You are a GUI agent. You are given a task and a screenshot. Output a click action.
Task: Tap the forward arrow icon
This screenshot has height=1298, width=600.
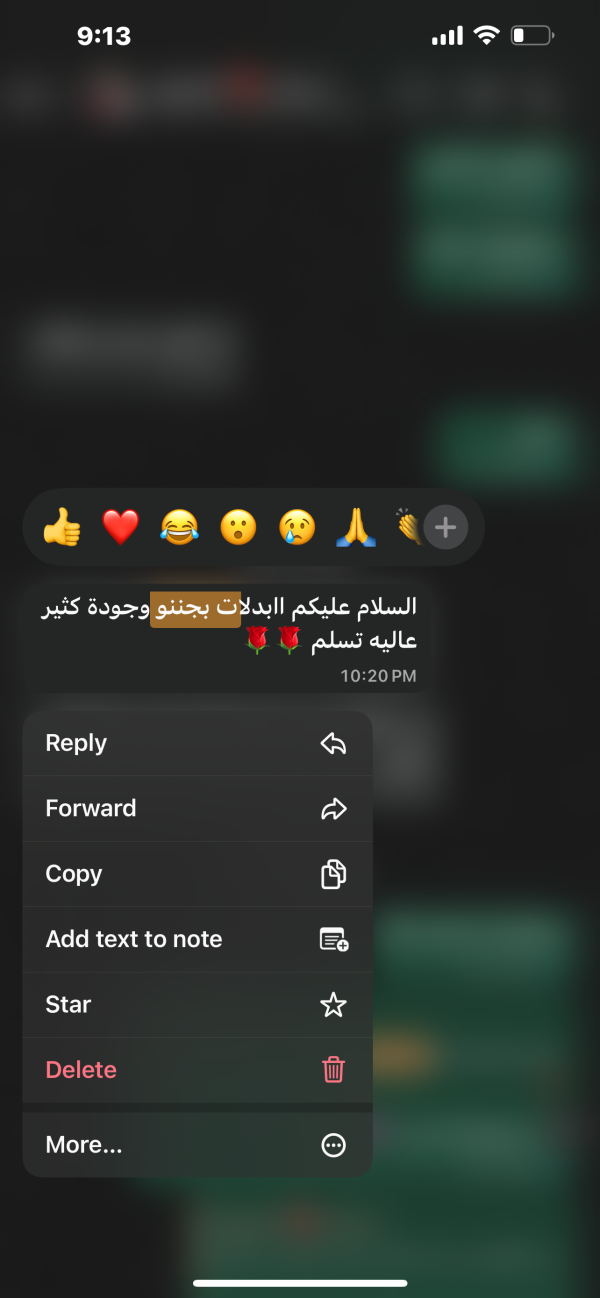pyautogui.click(x=333, y=808)
